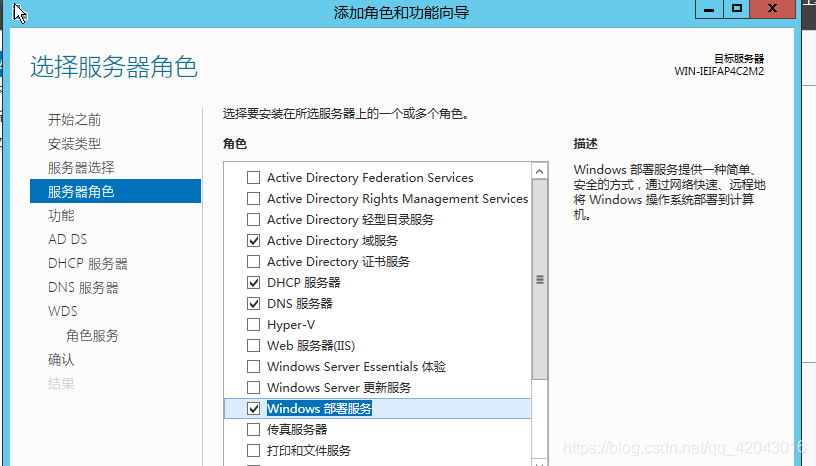Open AD DS wizard step
Image resolution: width=816 pixels, height=466 pixels.
[68, 240]
